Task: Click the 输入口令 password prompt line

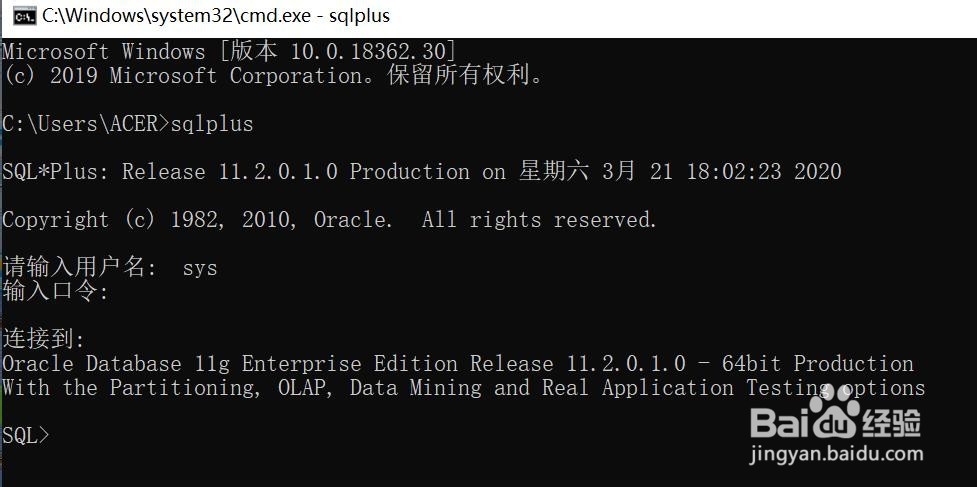Action: [55, 292]
